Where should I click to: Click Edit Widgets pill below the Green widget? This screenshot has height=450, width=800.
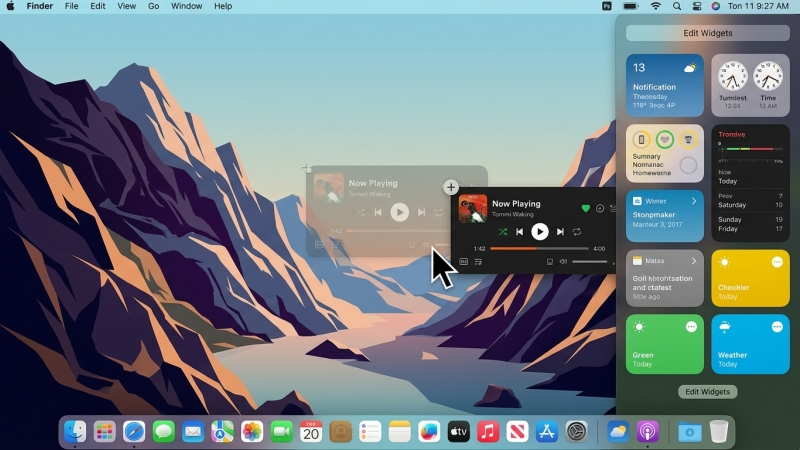(x=708, y=392)
